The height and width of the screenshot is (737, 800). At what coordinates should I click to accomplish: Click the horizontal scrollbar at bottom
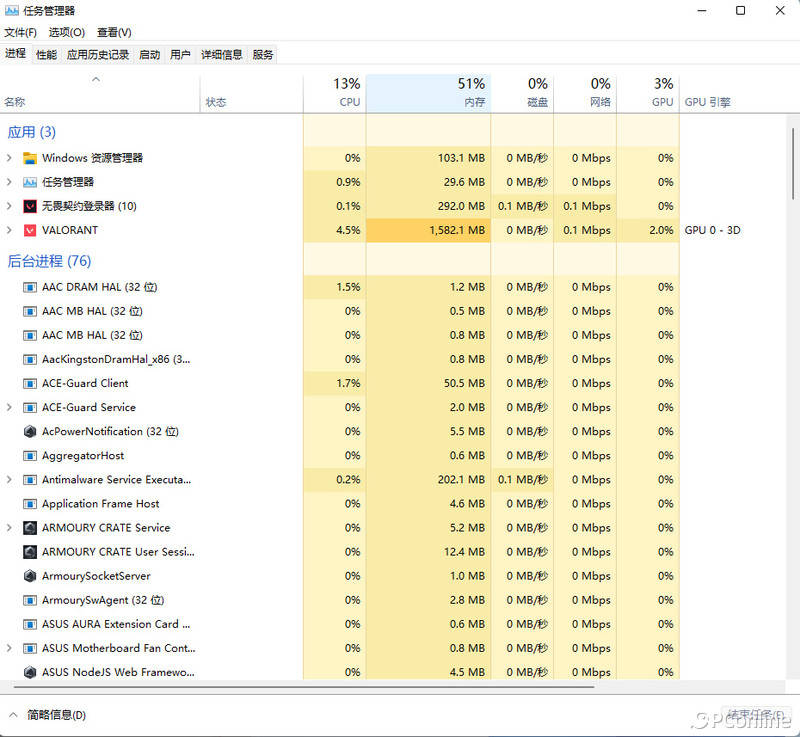click(304, 687)
